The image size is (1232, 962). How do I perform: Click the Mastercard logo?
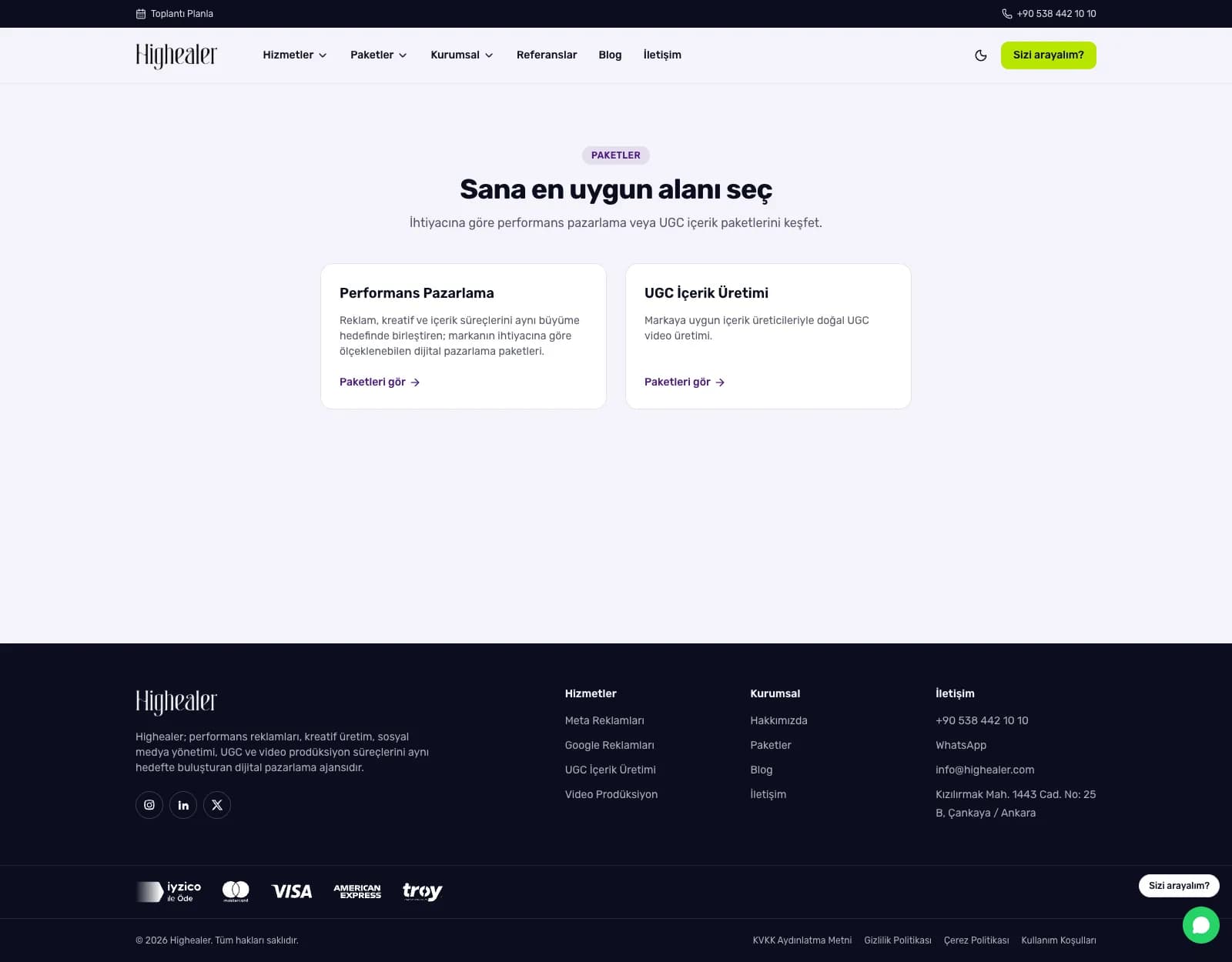point(236,891)
